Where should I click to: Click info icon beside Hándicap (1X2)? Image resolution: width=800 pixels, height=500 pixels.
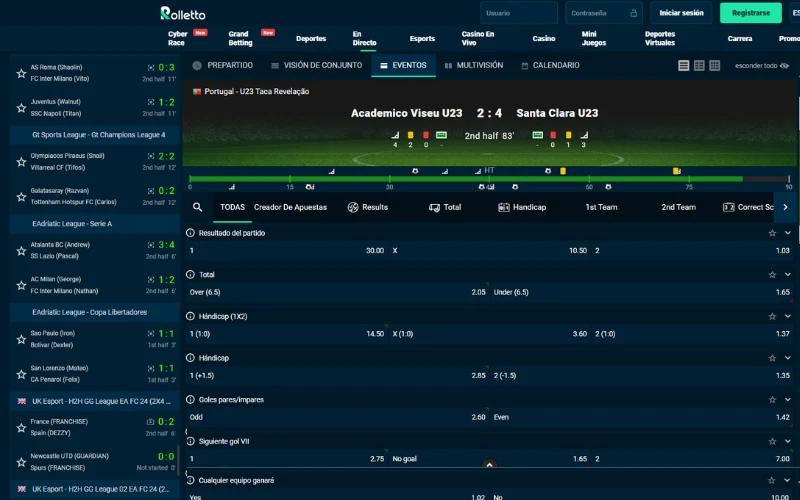[190, 316]
